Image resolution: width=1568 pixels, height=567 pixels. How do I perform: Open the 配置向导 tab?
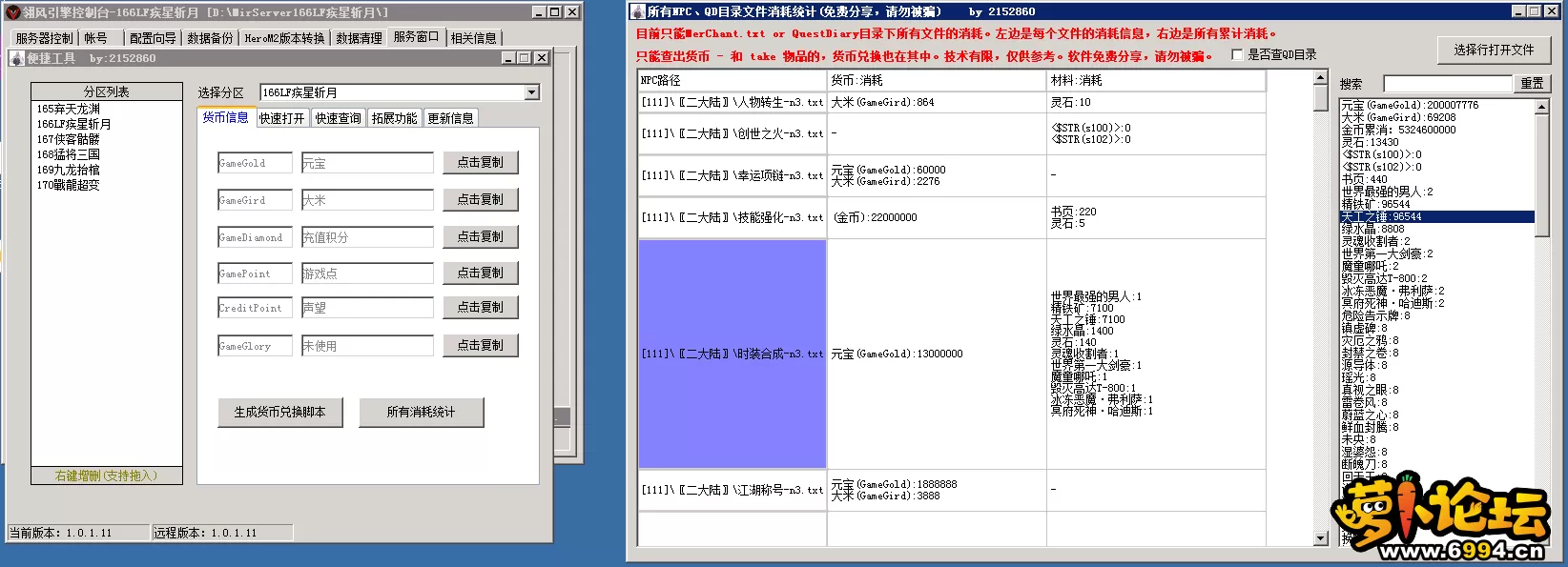click(x=153, y=38)
